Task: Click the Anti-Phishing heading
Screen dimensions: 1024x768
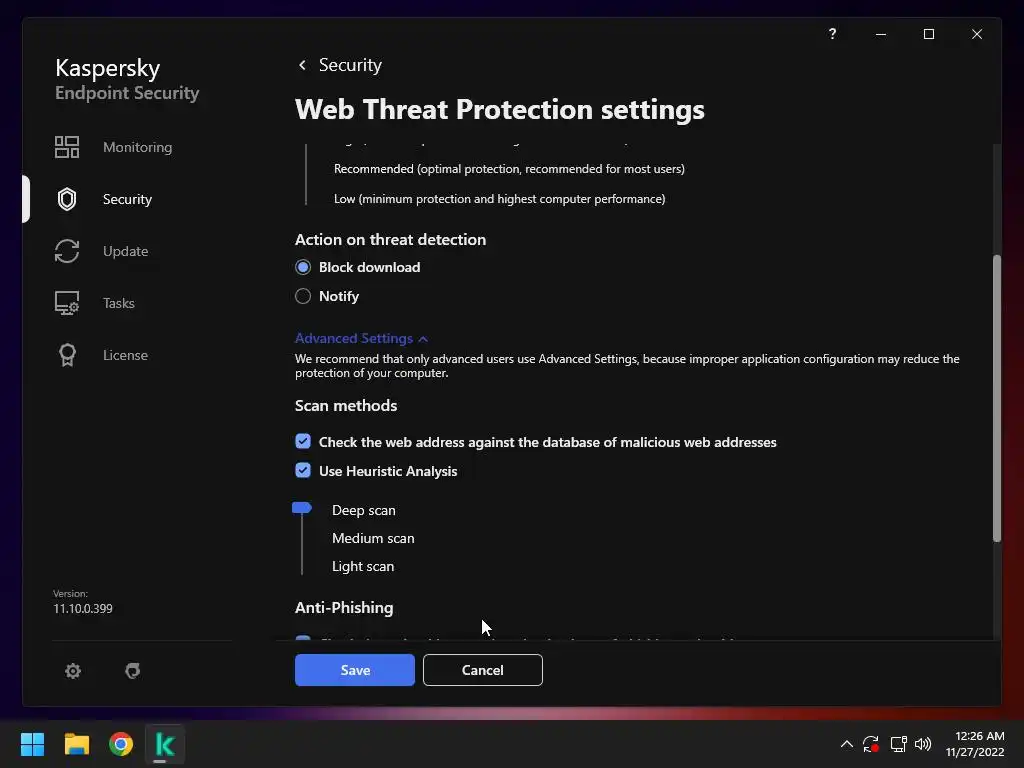Action: (344, 607)
